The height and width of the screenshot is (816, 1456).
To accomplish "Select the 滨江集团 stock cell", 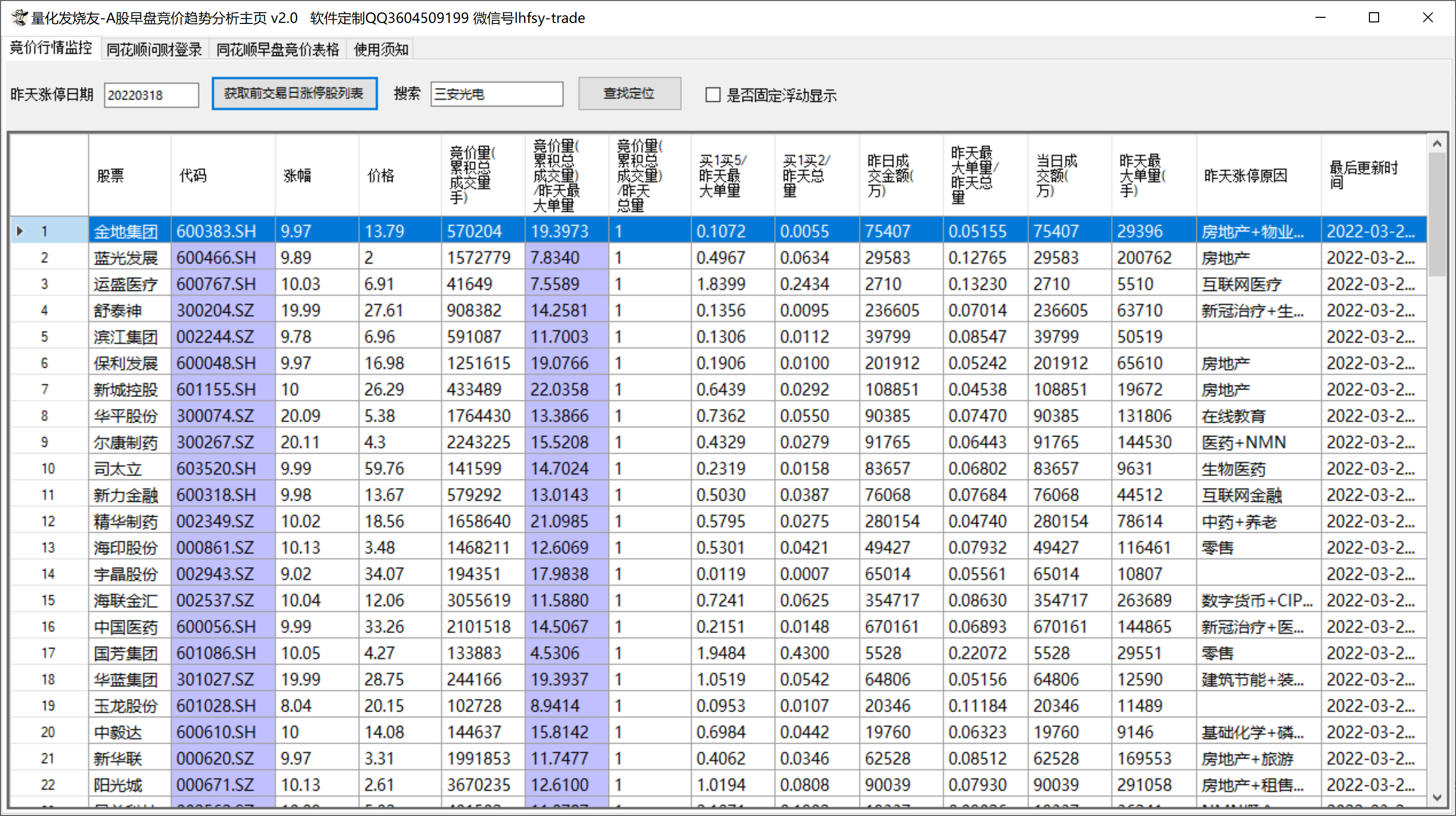I will 129,337.
